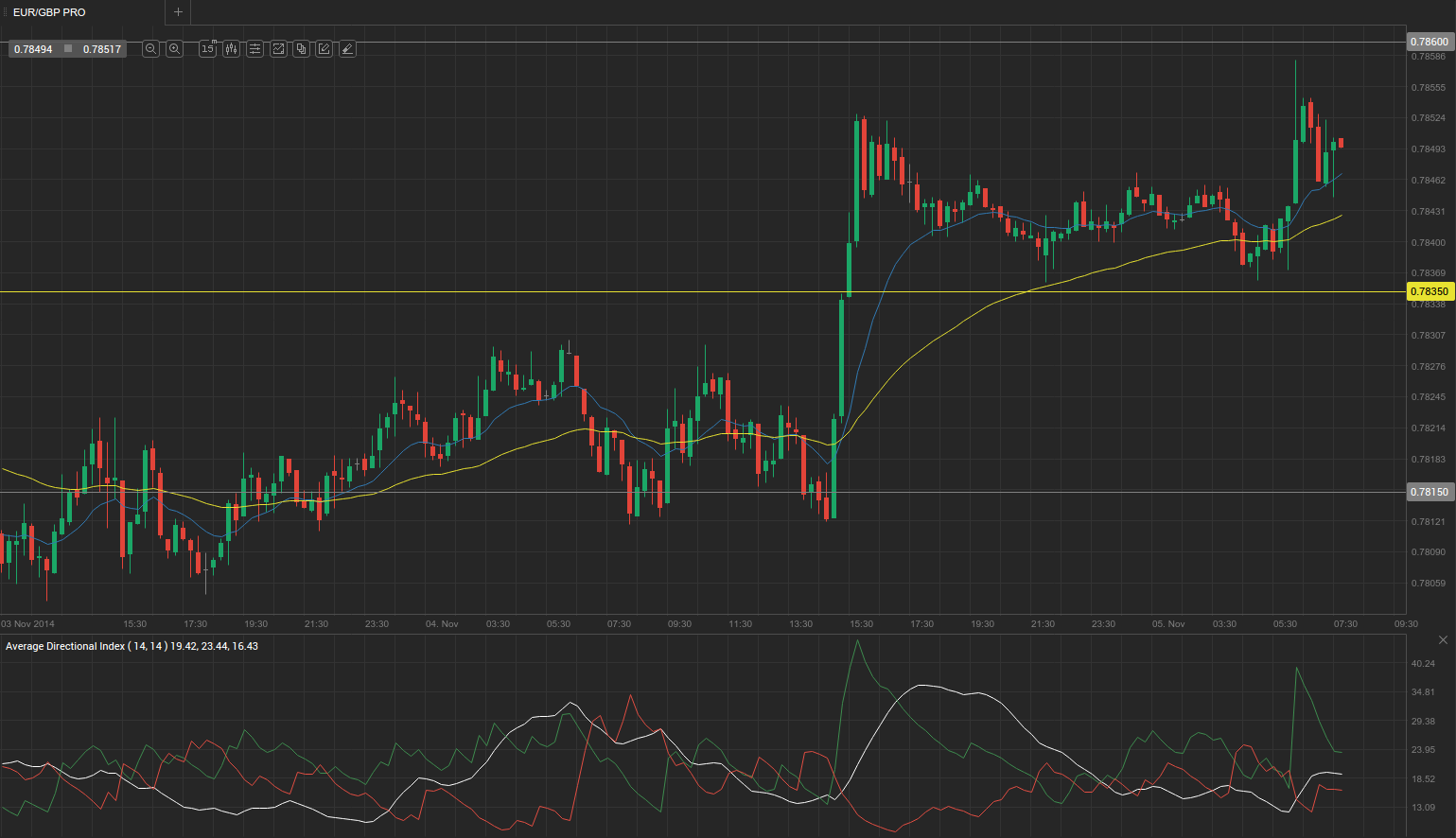The height and width of the screenshot is (838, 1456).
Task: Close the Average Directional Index panel
Action: (1443, 640)
